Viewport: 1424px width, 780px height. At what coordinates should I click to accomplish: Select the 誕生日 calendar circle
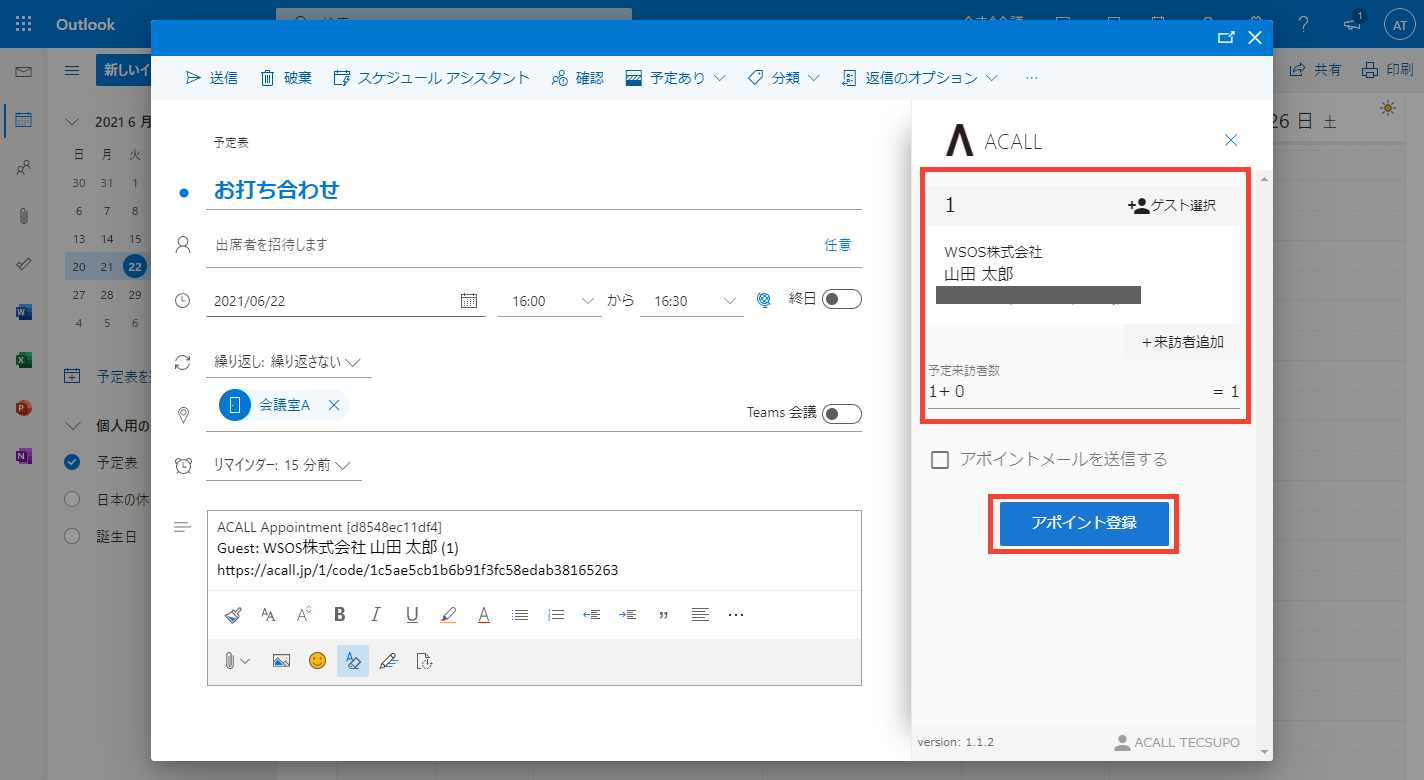72,536
